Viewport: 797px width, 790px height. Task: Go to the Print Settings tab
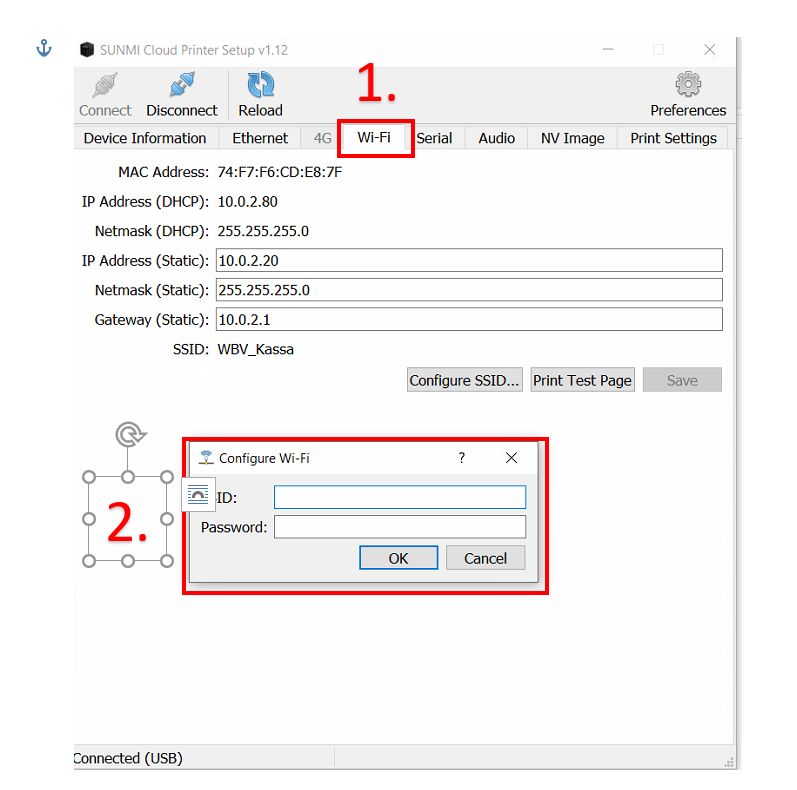pos(673,138)
